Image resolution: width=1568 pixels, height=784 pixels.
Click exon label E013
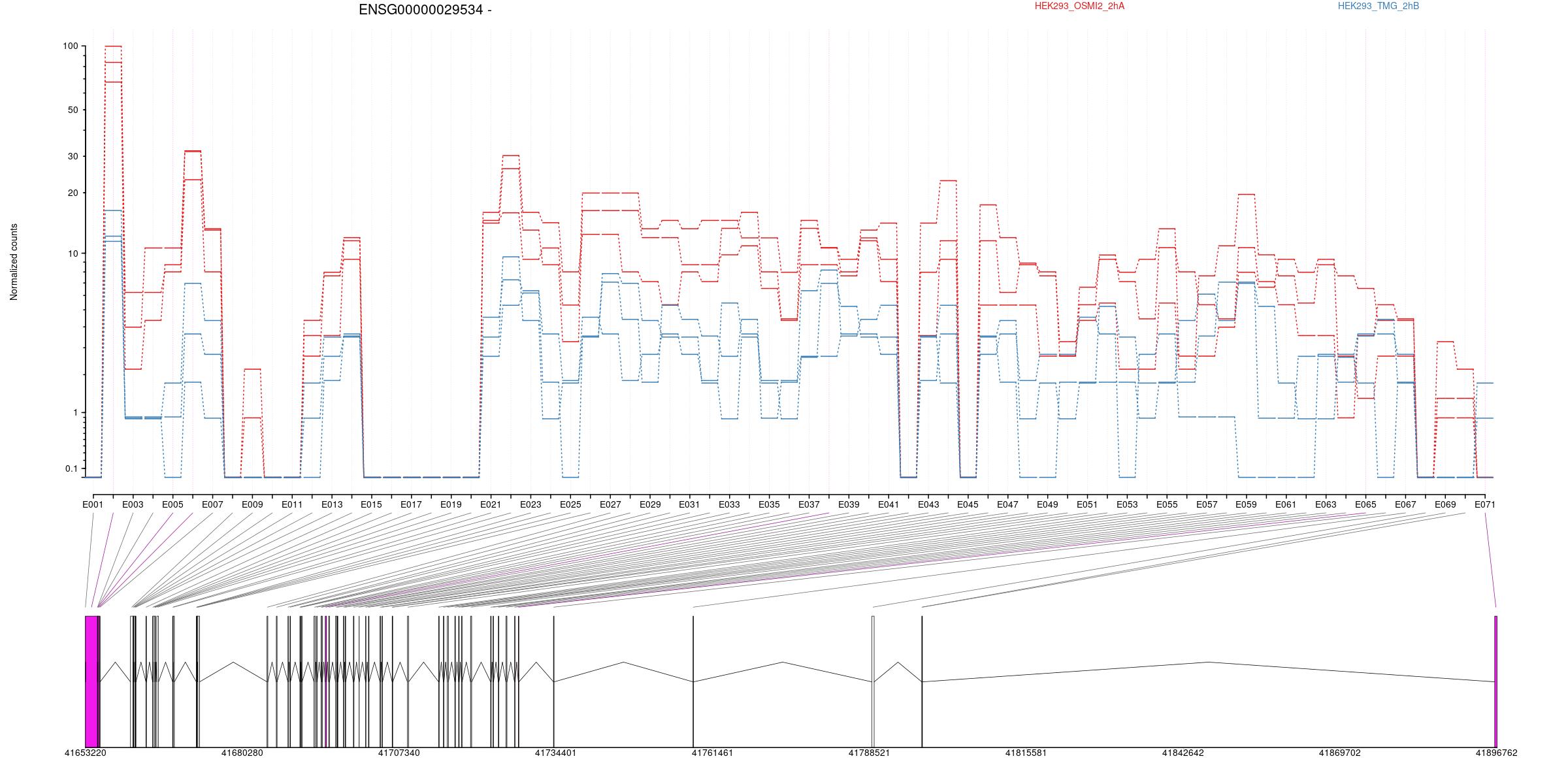pos(332,504)
